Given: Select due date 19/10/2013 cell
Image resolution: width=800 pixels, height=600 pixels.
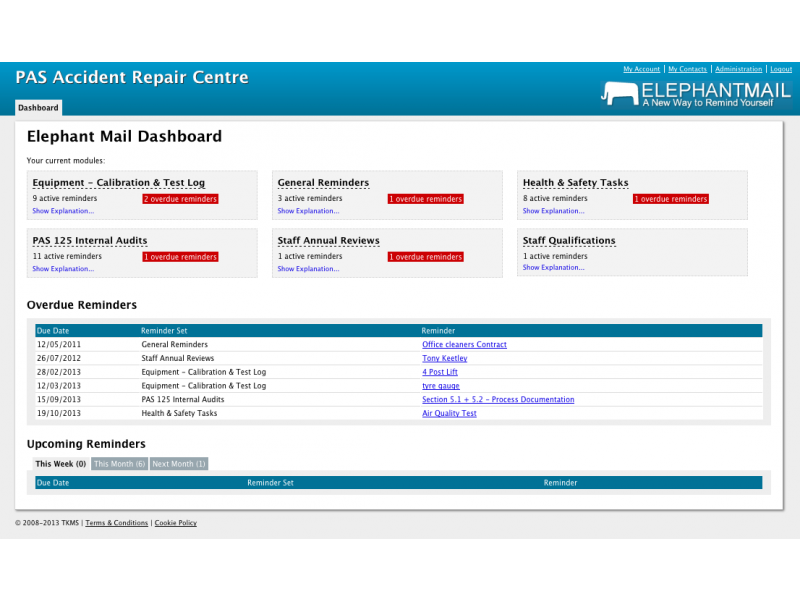Looking at the screenshot, I should [x=59, y=413].
